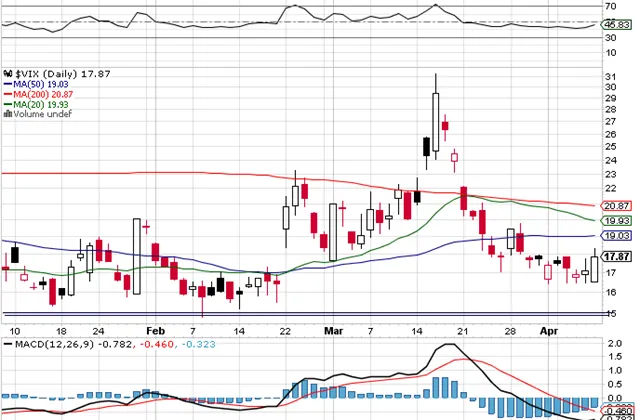This screenshot has height=420, width=640.
Task: Click the blue MACD histogram value -0.323
Action: point(197,344)
